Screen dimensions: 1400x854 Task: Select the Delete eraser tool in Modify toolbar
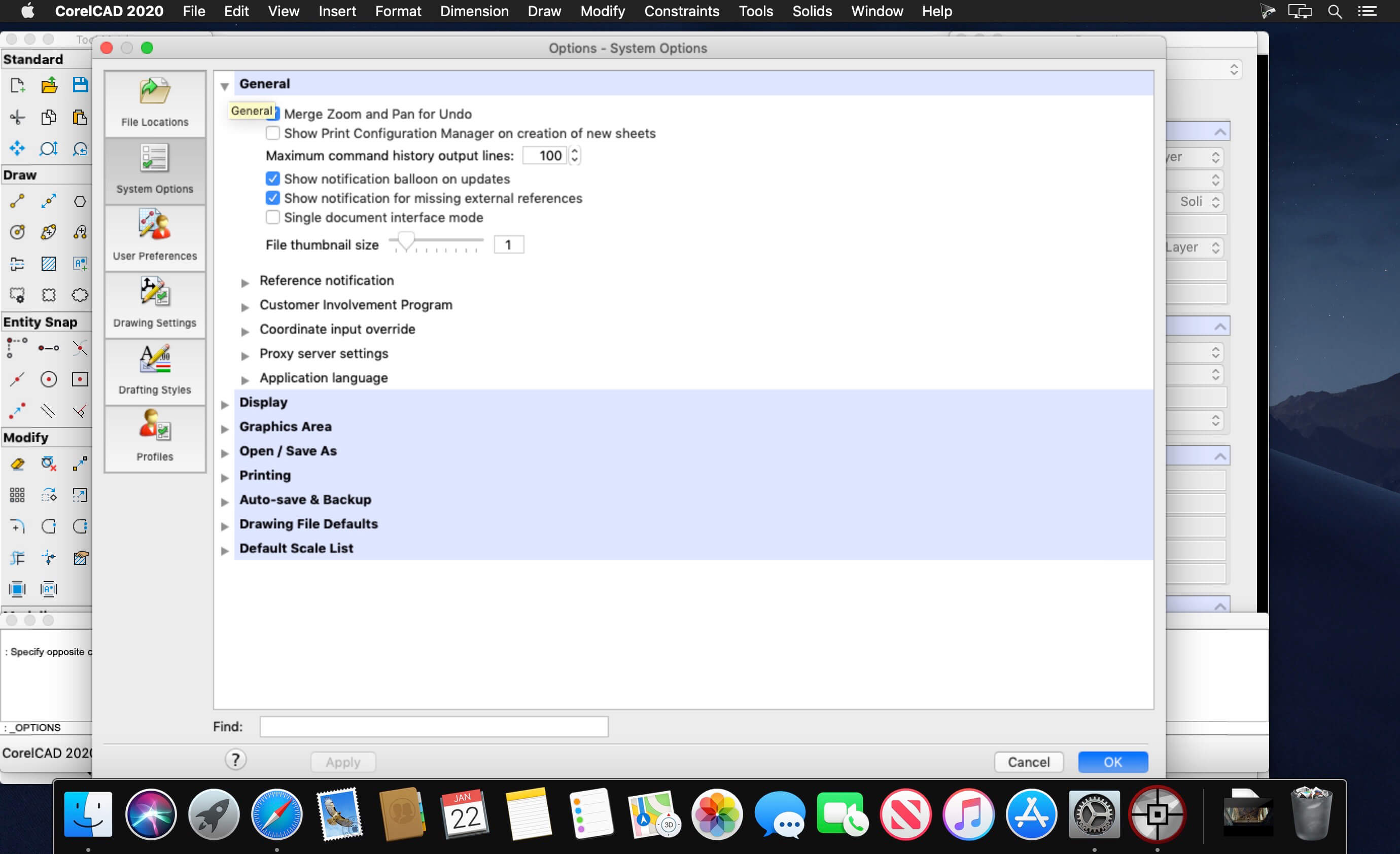[x=17, y=464]
